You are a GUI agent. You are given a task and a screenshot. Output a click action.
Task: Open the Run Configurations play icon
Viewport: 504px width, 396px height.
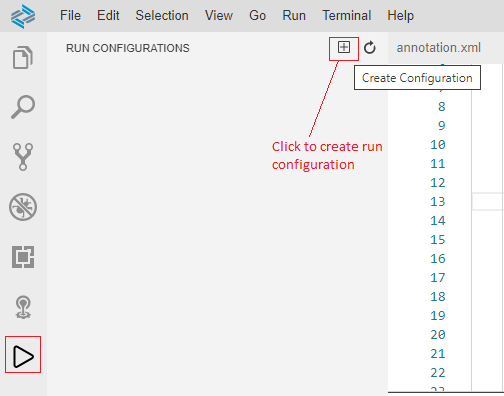tap(23, 357)
